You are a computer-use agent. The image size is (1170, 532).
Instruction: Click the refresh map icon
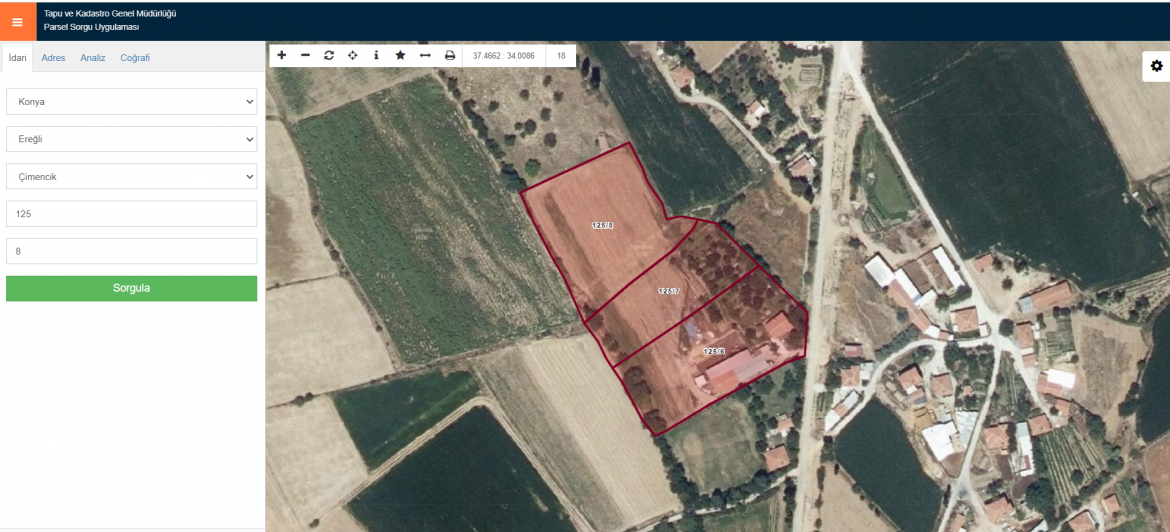pyautogui.click(x=329, y=55)
